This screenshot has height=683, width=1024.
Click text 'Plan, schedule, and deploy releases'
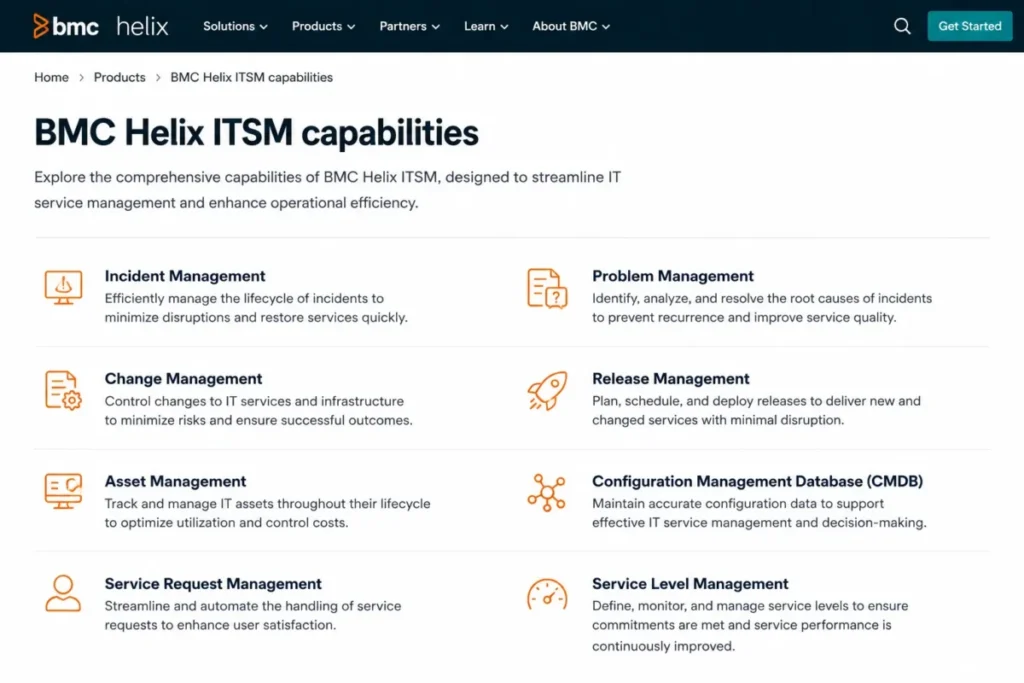(699, 401)
